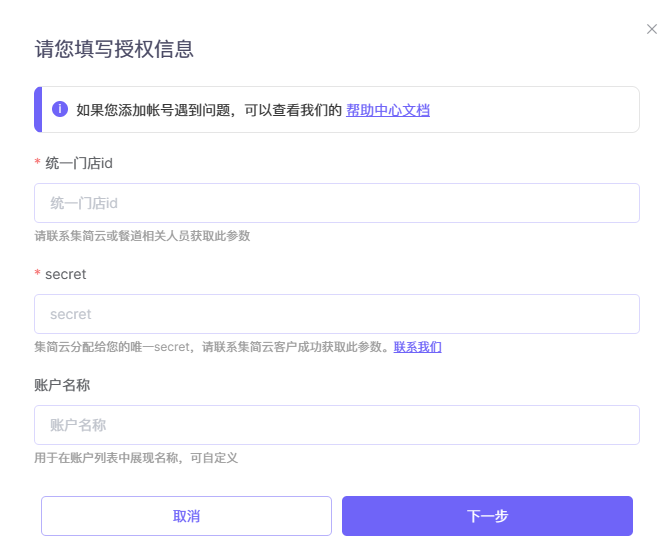Image resolution: width=671 pixels, height=559 pixels.
Task: Focus the 账户名称 input field
Action: coord(337,425)
